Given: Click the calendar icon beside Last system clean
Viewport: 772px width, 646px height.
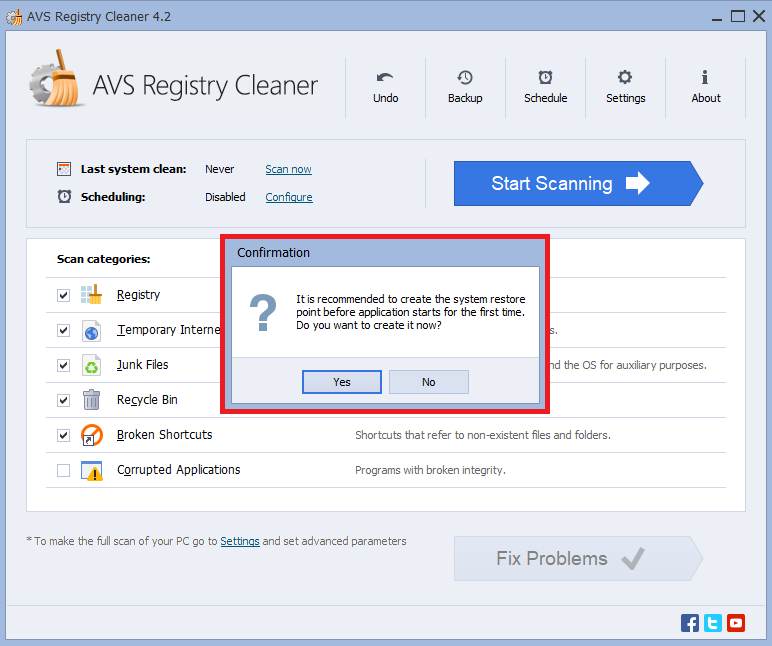Looking at the screenshot, I should pos(64,169).
